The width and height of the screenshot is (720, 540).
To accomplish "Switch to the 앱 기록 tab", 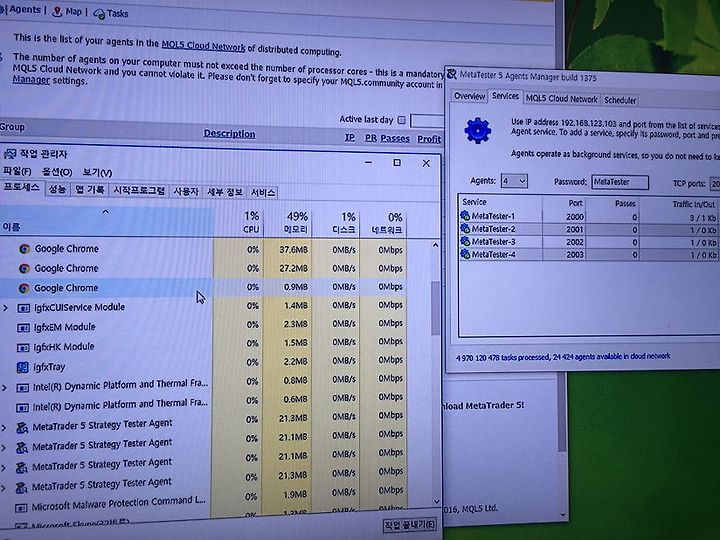I will tap(90, 190).
